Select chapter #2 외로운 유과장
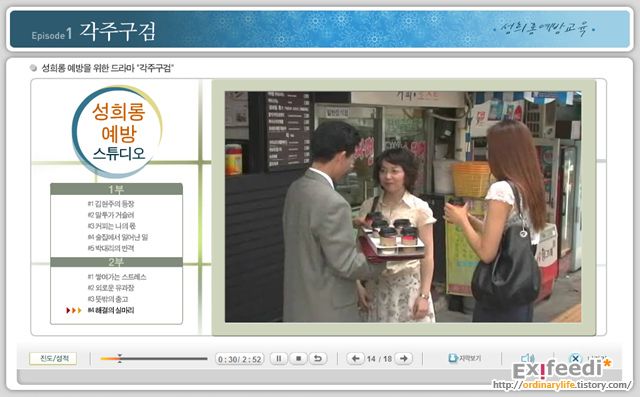This screenshot has height=397, width=640. 111,288
